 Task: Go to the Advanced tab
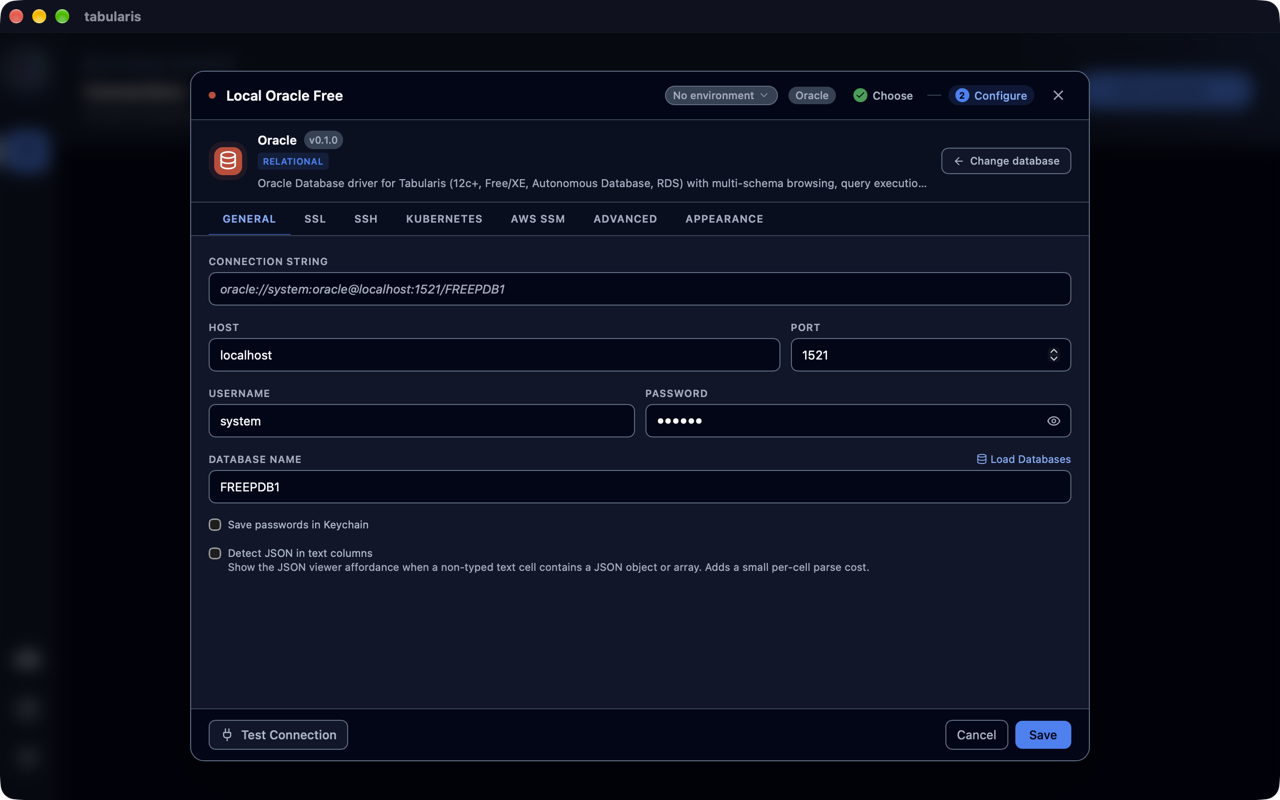pos(625,219)
